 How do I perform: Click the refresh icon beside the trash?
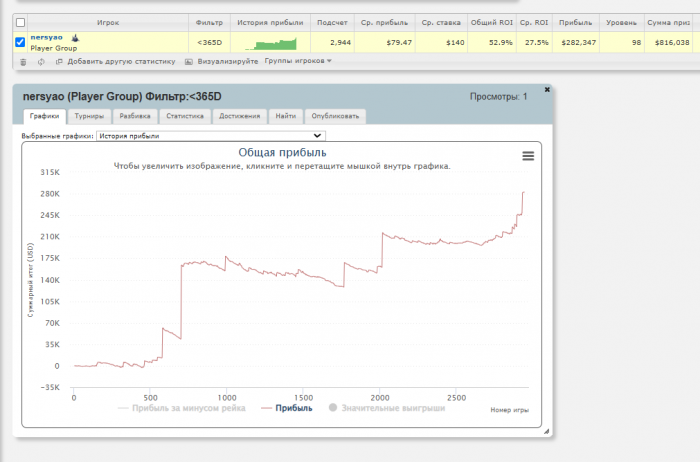click(41, 61)
